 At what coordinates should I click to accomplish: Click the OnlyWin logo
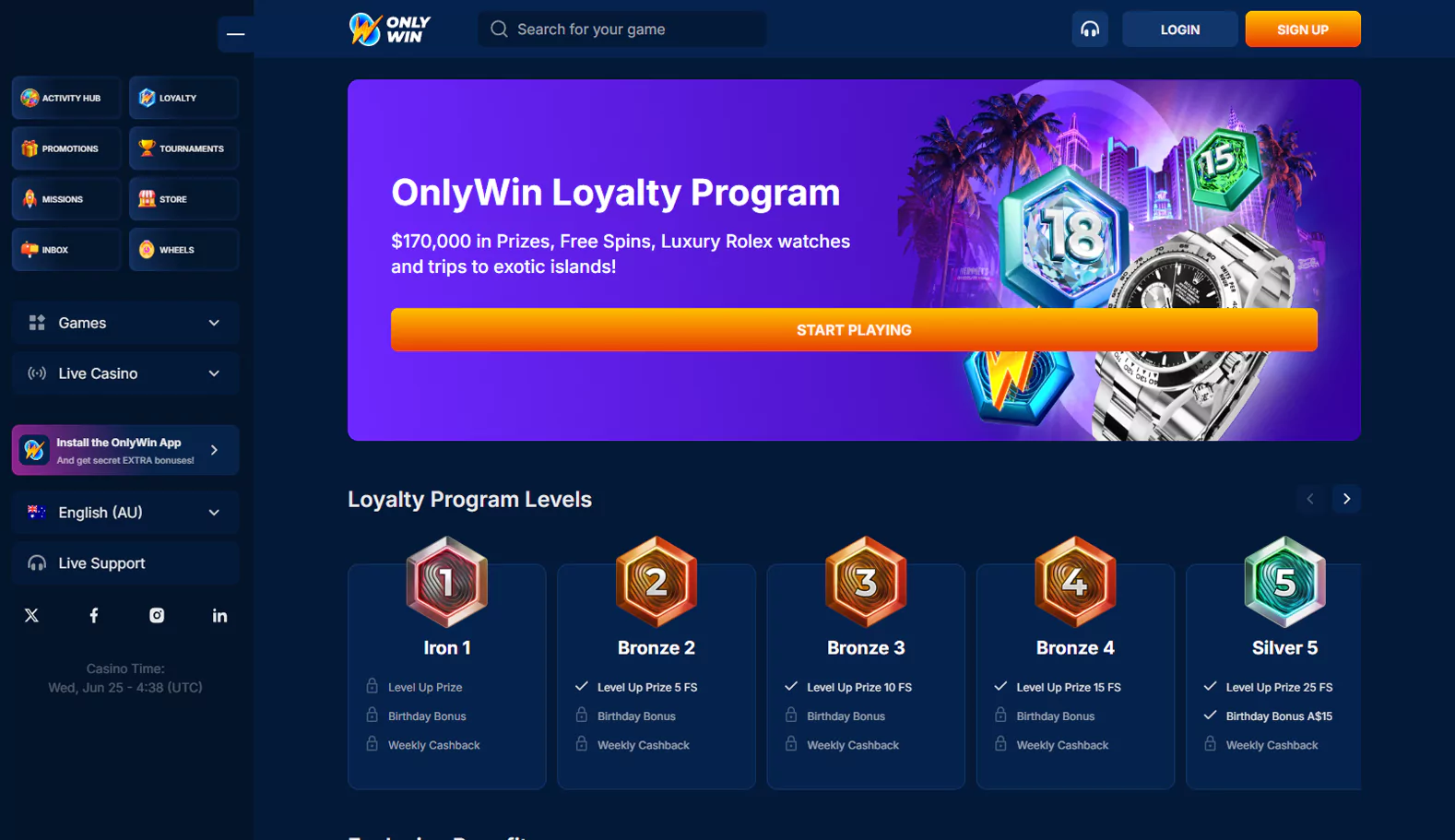390,30
